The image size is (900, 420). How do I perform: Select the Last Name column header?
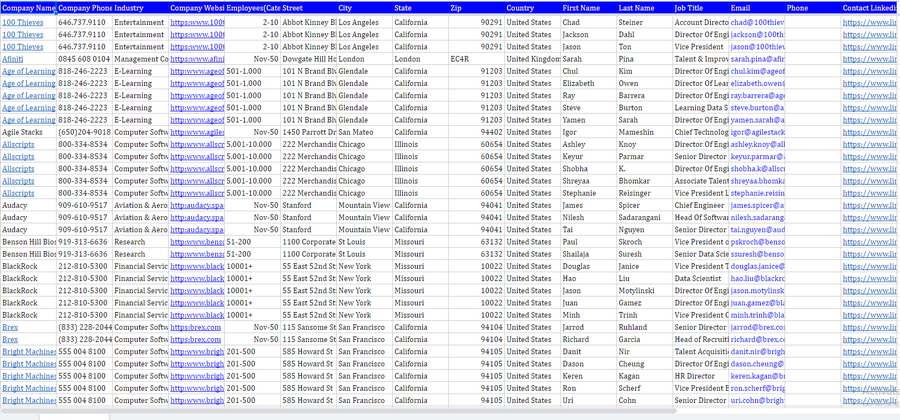click(645, 8)
